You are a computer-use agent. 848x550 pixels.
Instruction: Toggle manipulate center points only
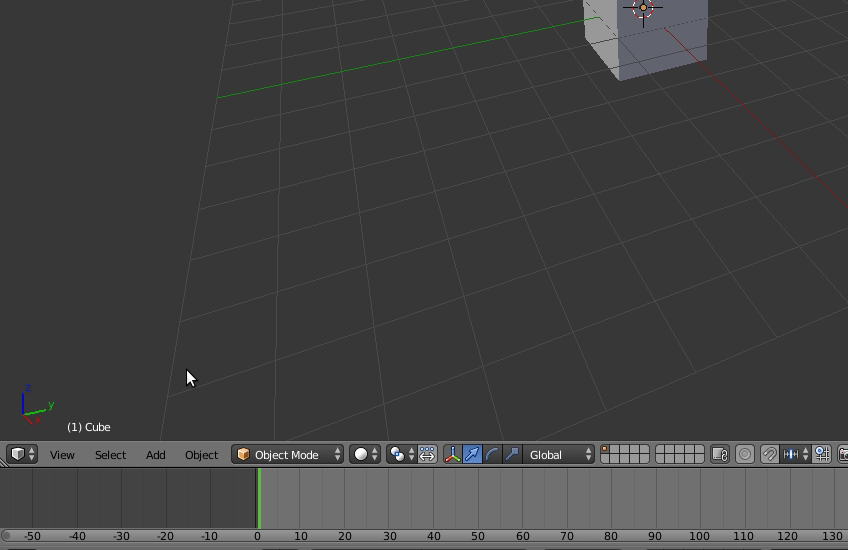click(x=427, y=454)
